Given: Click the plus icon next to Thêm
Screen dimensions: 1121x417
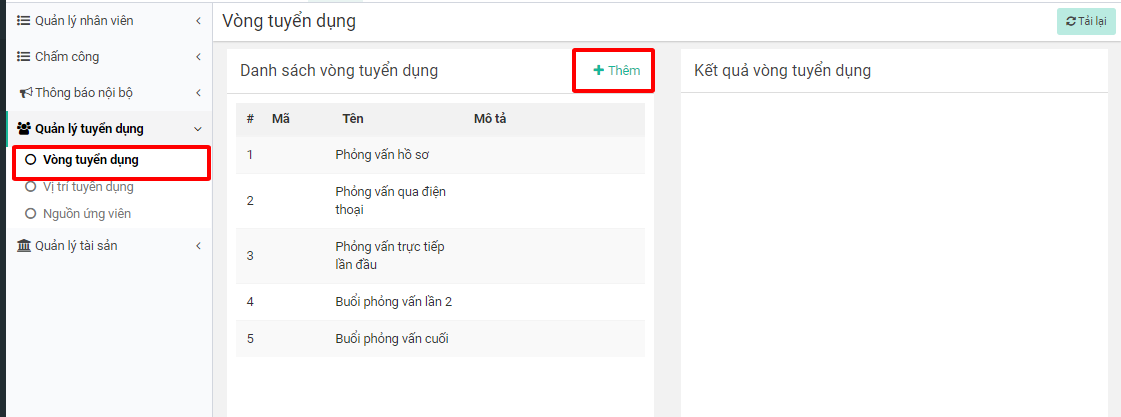Looking at the screenshot, I should click(x=598, y=71).
